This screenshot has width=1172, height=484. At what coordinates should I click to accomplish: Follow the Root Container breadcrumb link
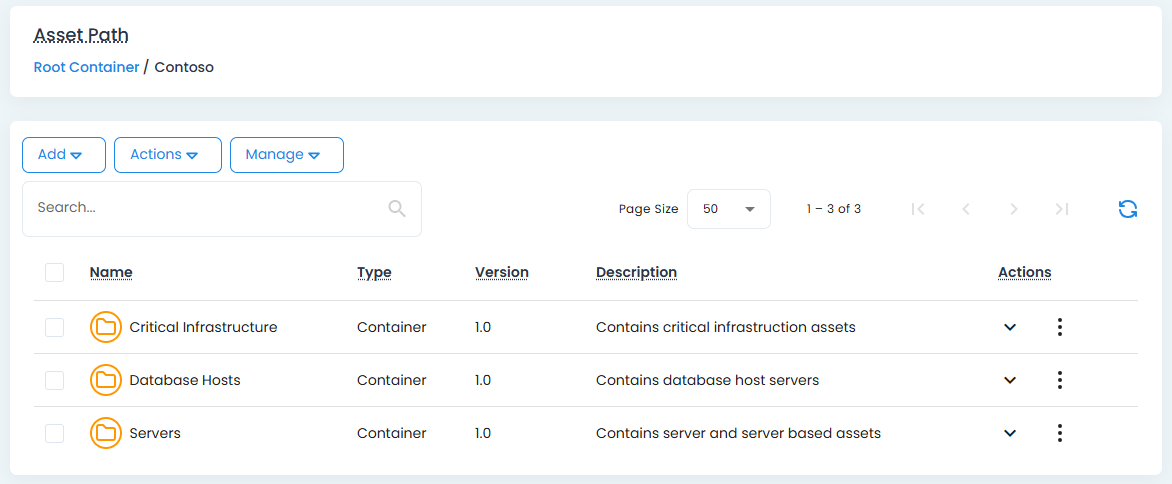click(x=86, y=67)
